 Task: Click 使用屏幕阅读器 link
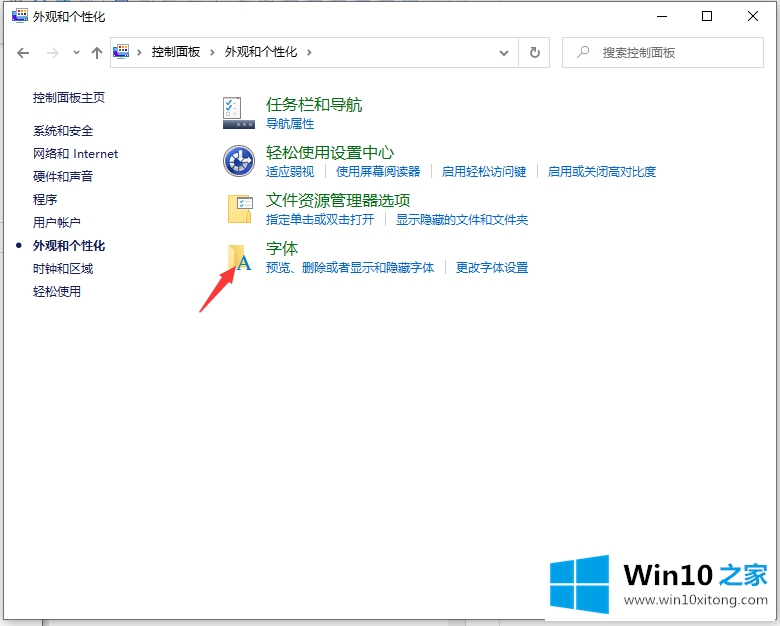(378, 172)
